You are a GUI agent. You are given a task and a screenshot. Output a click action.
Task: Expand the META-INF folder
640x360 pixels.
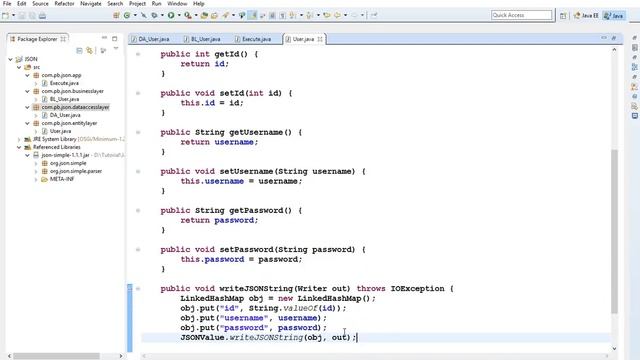click(36, 179)
